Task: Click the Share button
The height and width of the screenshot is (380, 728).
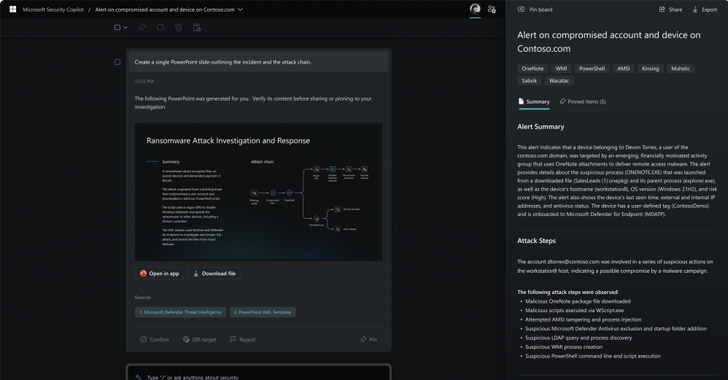Action: click(x=670, y=9)
